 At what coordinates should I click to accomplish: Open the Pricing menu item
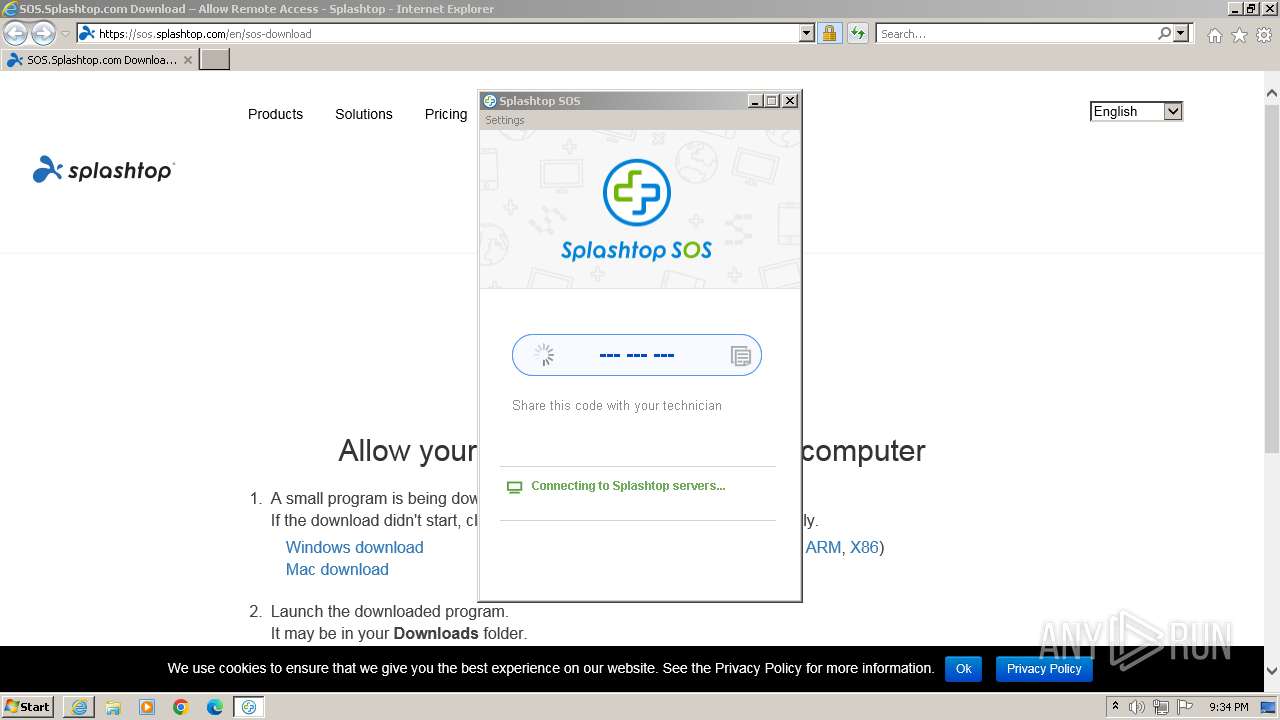[x=446, y=114]
